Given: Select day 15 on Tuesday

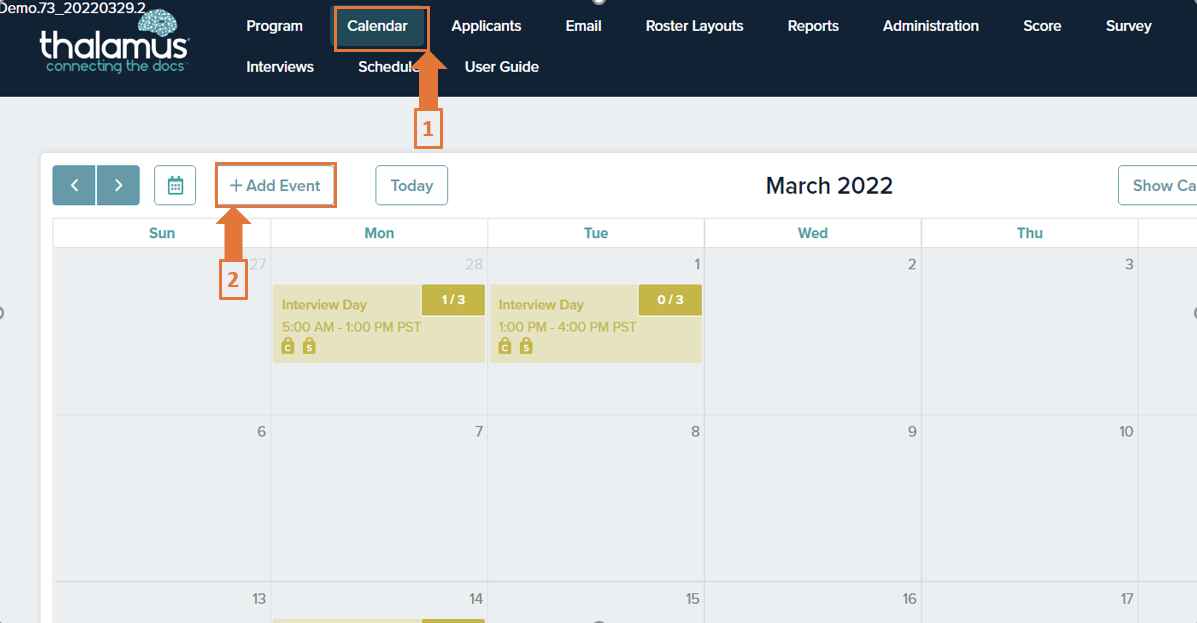Looking at the screenshot, I should coord(692,599).
